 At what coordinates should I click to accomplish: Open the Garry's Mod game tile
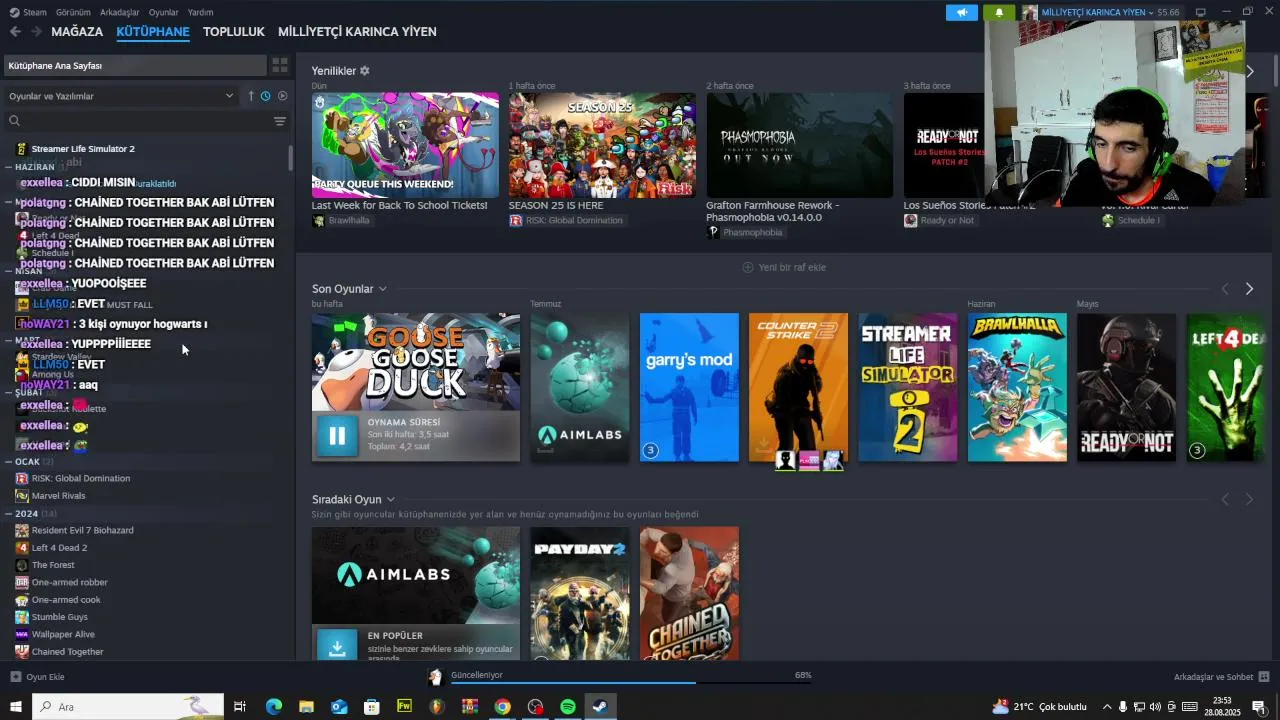point(689,387)
